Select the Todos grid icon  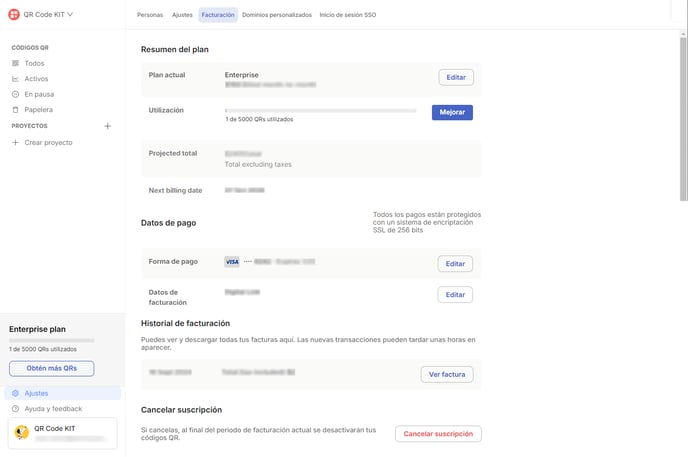(15, 63)
